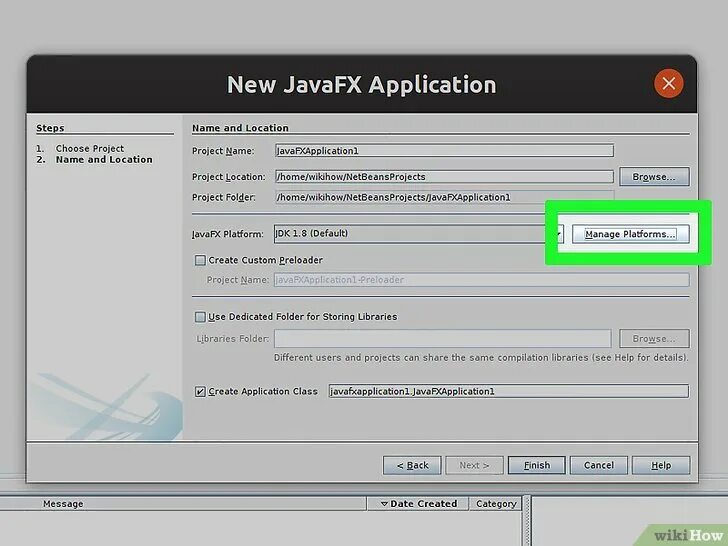Screen dimensions: 728x546
Task: Click the shared libraries help text
Action: tap(481, 358)
